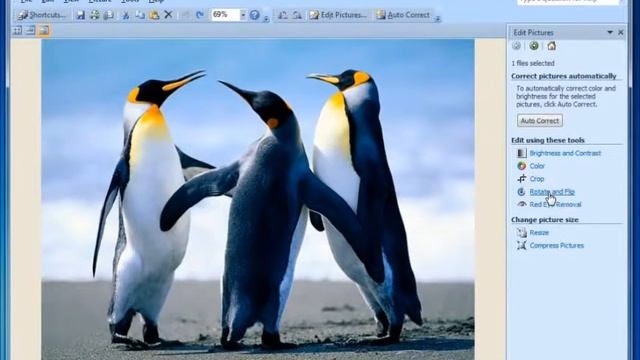Click the Send by e-mail icon
640x360 pixels.
(109, 15)
